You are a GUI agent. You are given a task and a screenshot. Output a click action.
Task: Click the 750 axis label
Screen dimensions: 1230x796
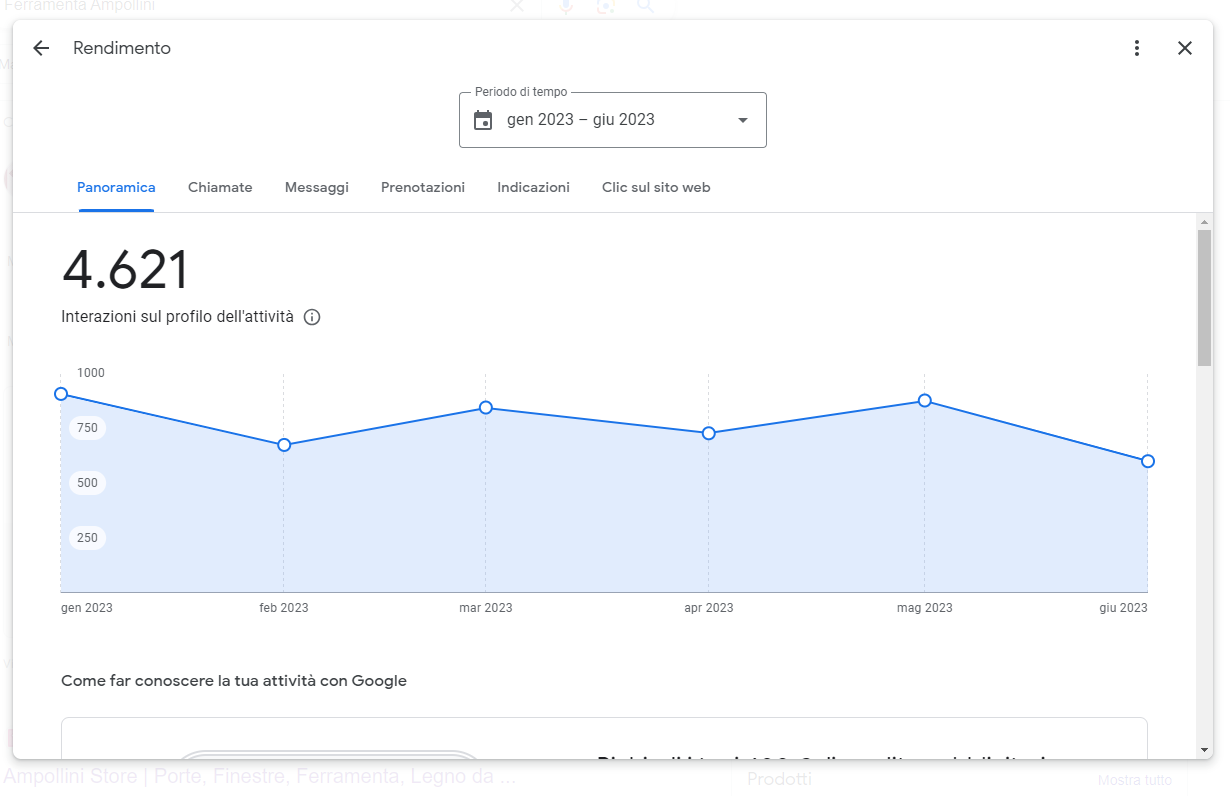point(87,428)
